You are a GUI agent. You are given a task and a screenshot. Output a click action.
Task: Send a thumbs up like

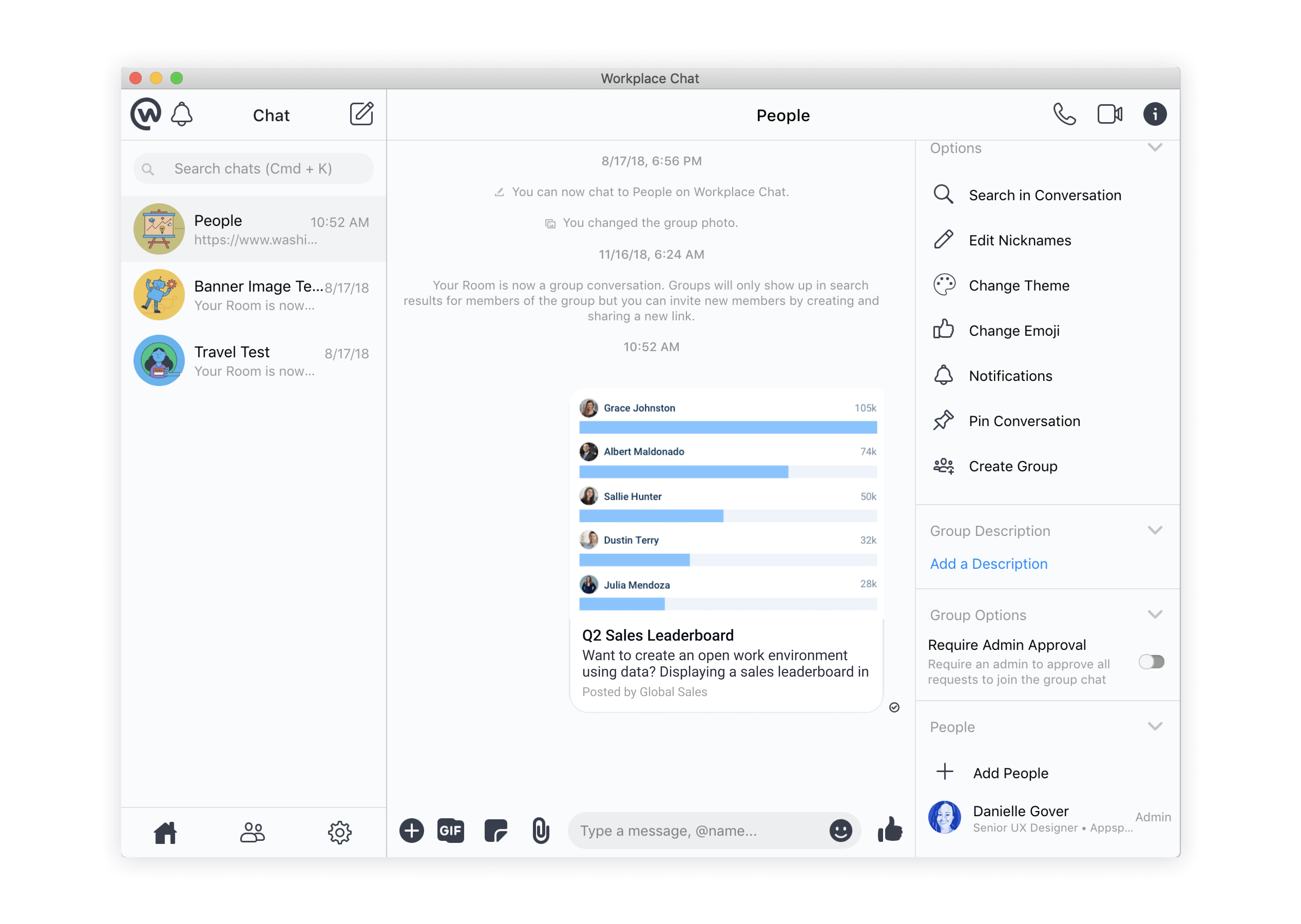(x=890, y=830)
